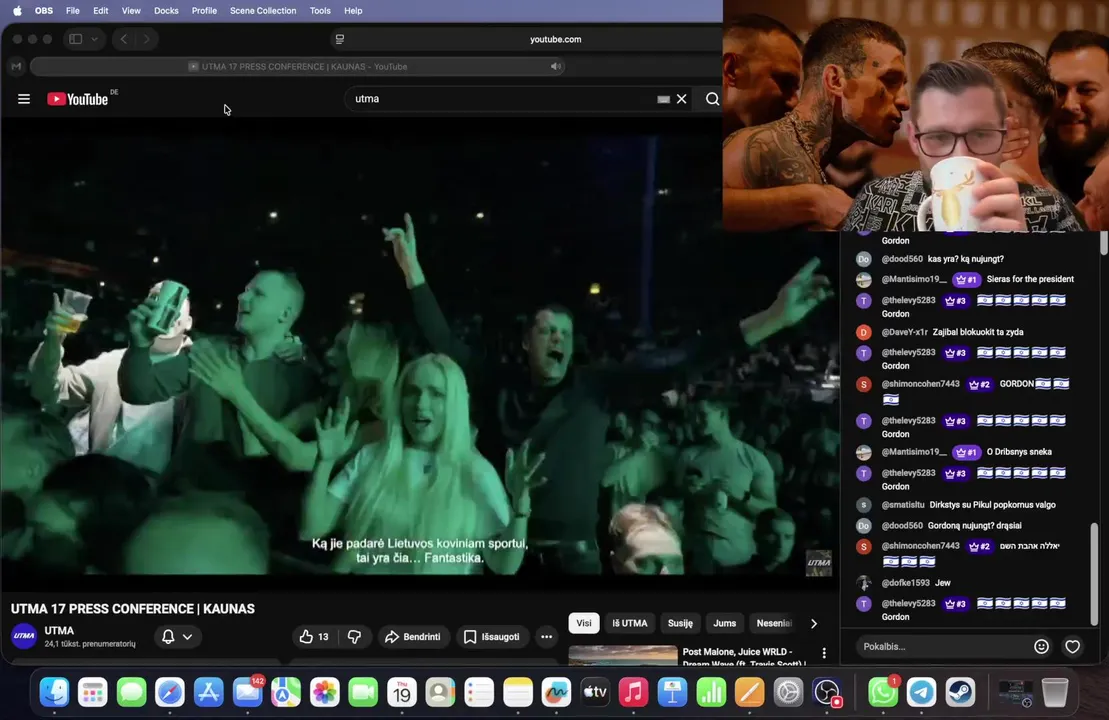Click @dofke1593 username in chat
The width and height of the screenshot is (1109, 720).
pyautogui.click(x=905, y=583)
